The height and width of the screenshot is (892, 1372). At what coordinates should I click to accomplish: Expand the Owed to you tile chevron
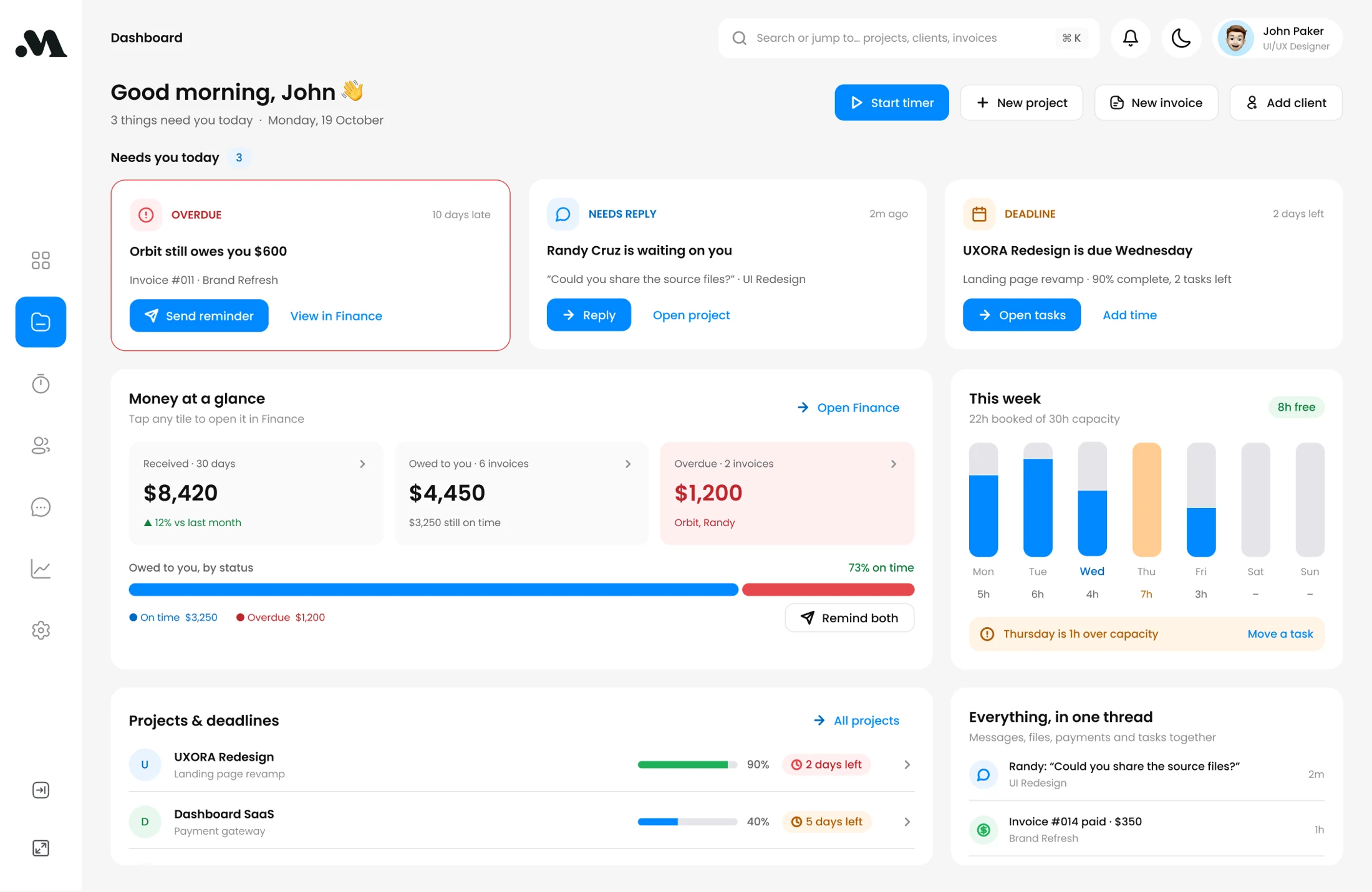[628, 464]
